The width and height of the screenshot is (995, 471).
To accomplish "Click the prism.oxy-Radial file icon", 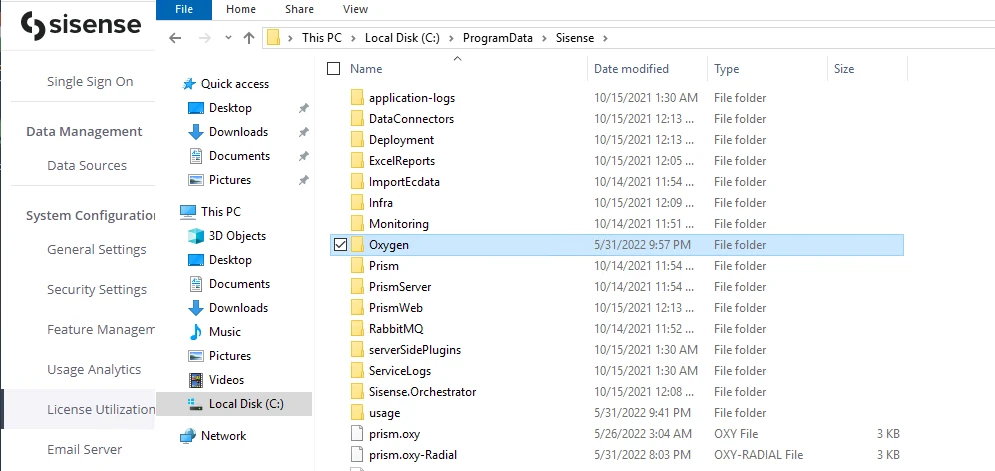I will [x=357, y=454].
